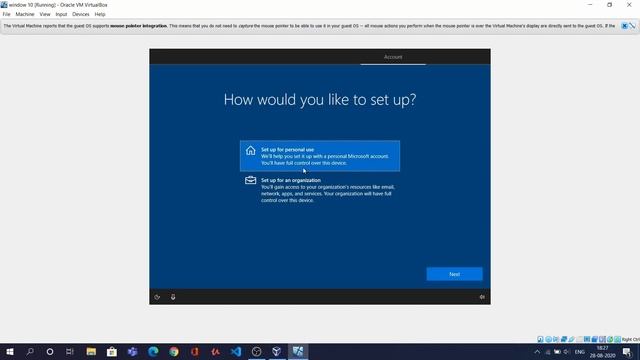Open VirtualBox Manager from the taskbar
The image size is (640, 360).
tap(277, 351)
